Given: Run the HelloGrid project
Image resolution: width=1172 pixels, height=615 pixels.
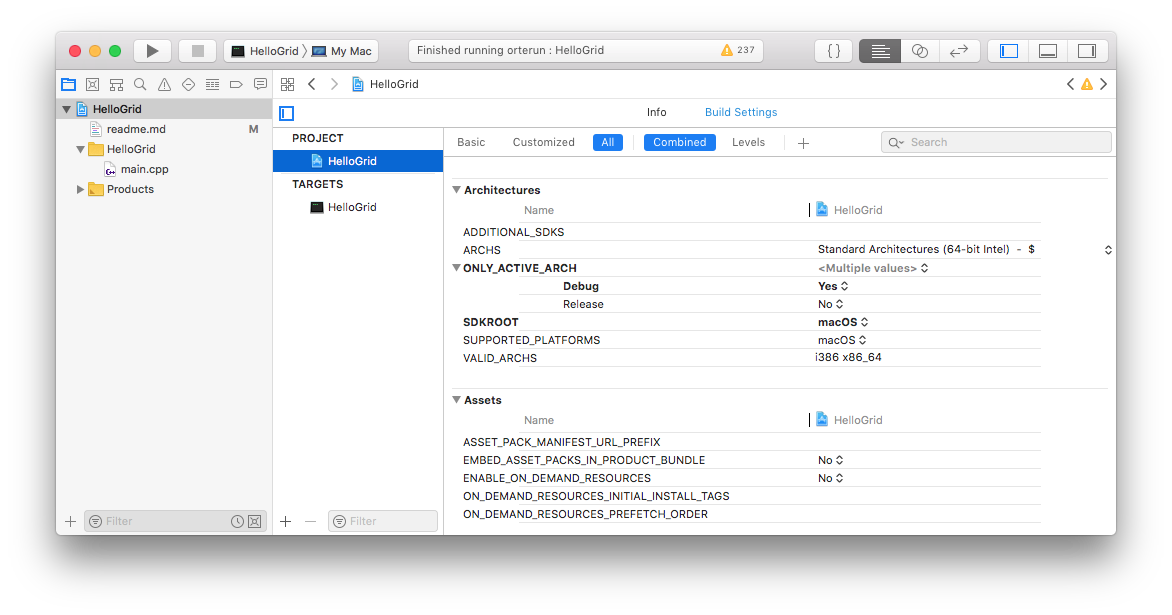Looking at the screenshot, I should pos(152,50).
